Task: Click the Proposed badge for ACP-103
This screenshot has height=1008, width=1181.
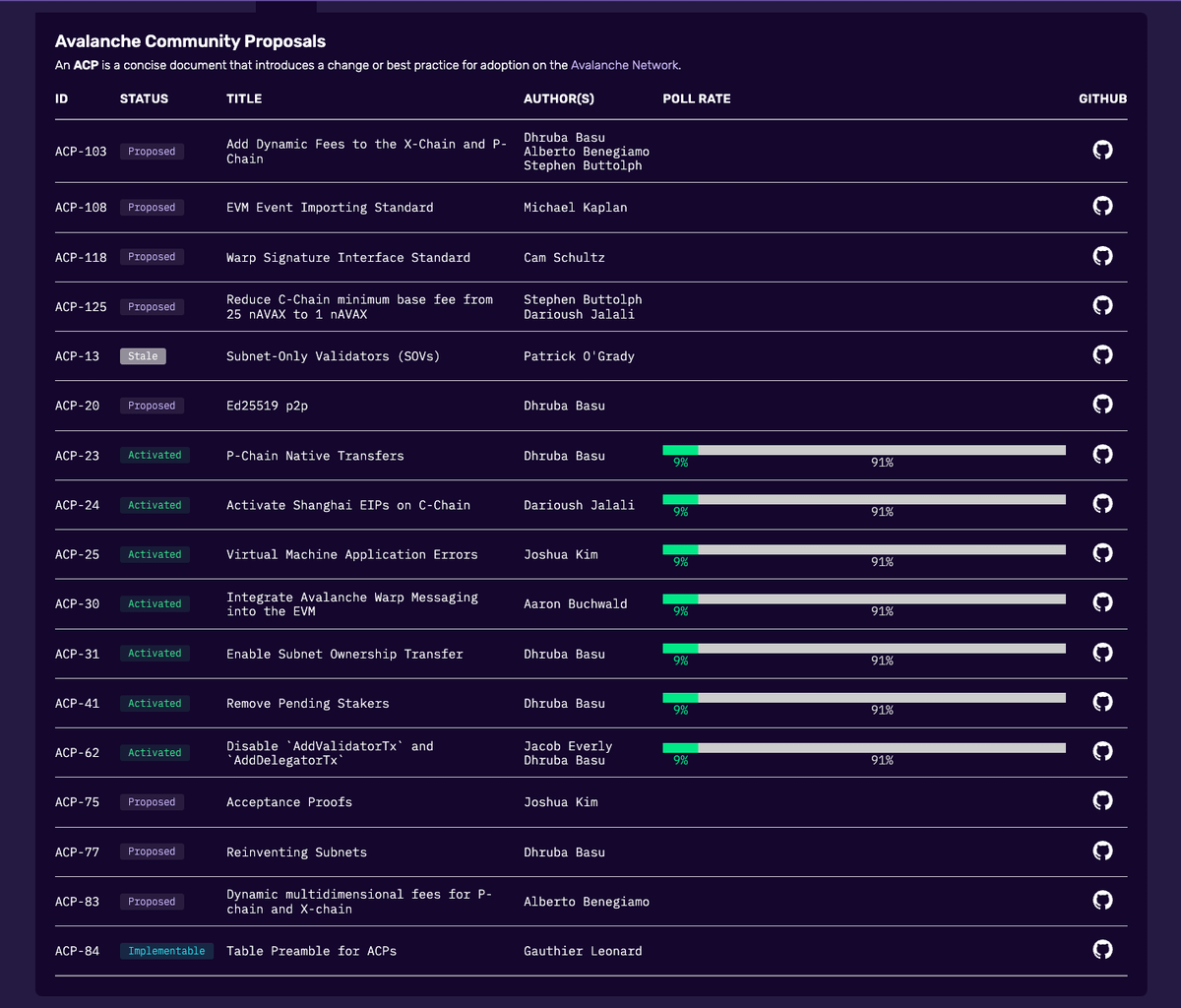Action: click(152, 152)
